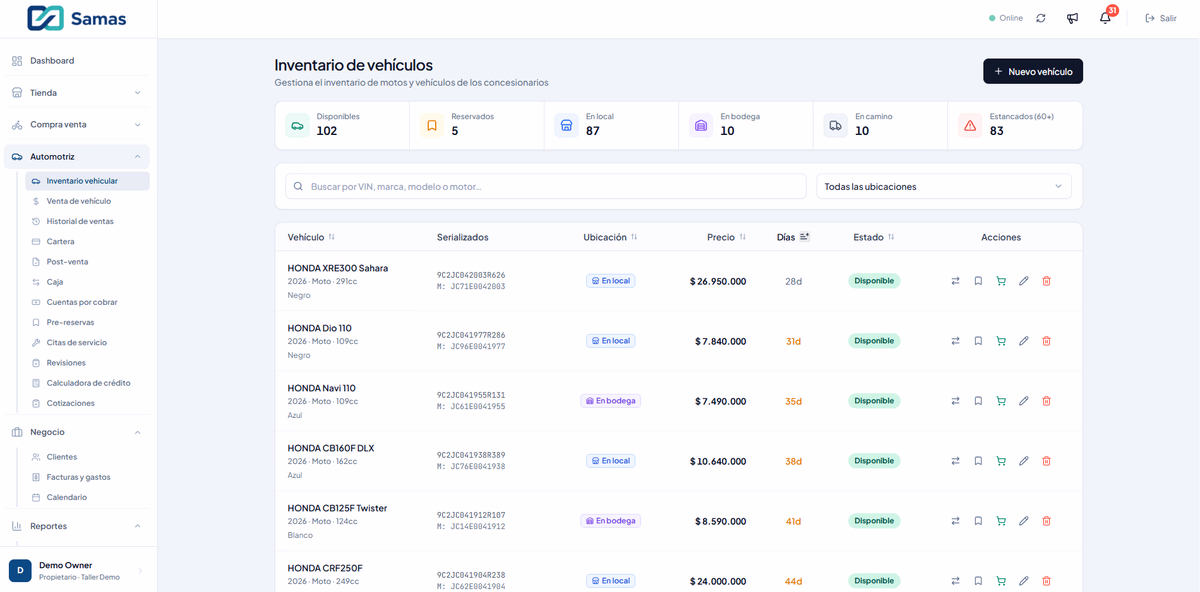This screenshot has width=1200, height=592.
Task: Click cart icon for HONDA Dio 110
Action: tap(1001, 341)
